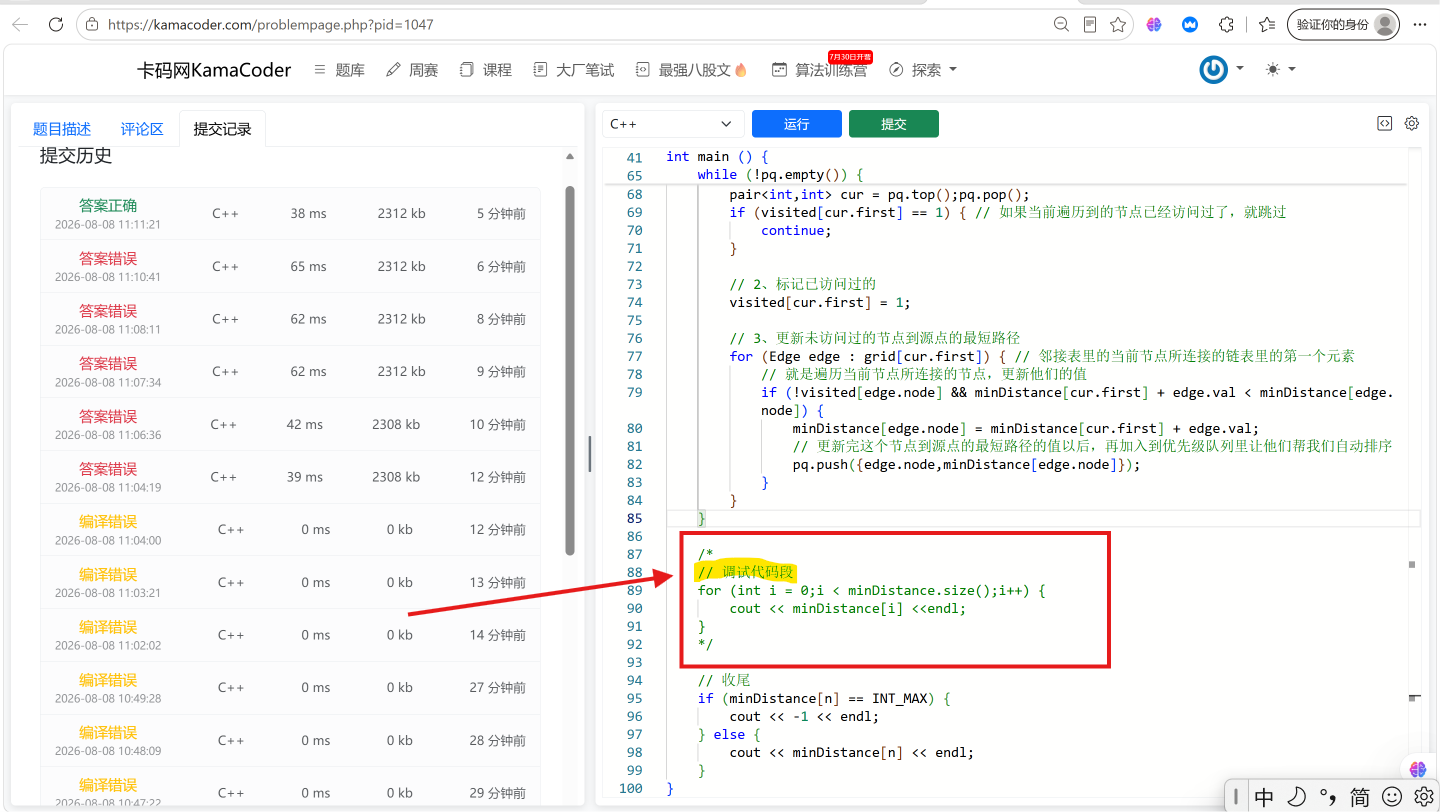Toggle IME Chinese punctuation mode
Image resolution: width=1440 pixels, height=812 pixels.
[x=1328, y=797]
